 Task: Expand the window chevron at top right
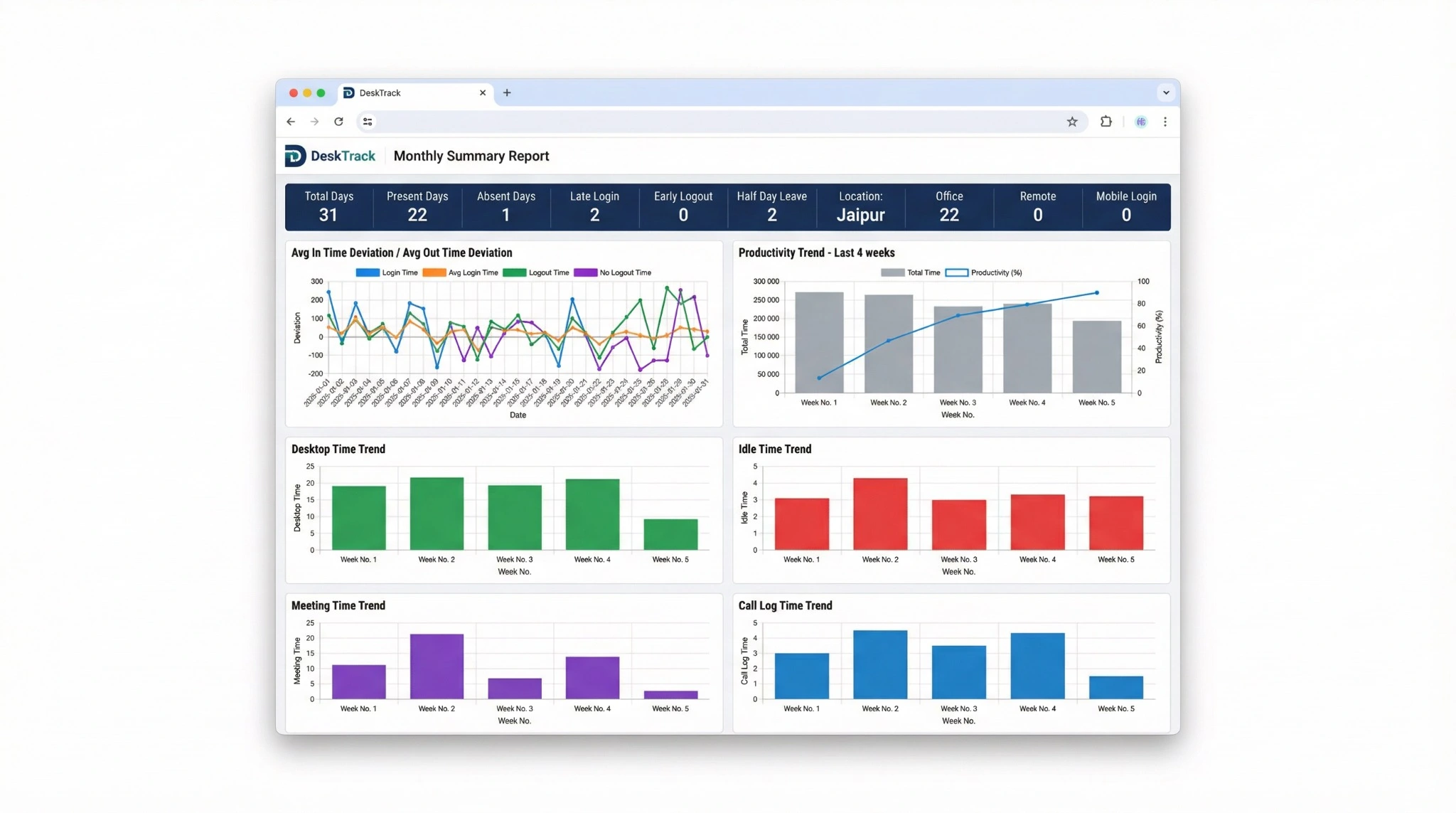(x=1165, y=92)
